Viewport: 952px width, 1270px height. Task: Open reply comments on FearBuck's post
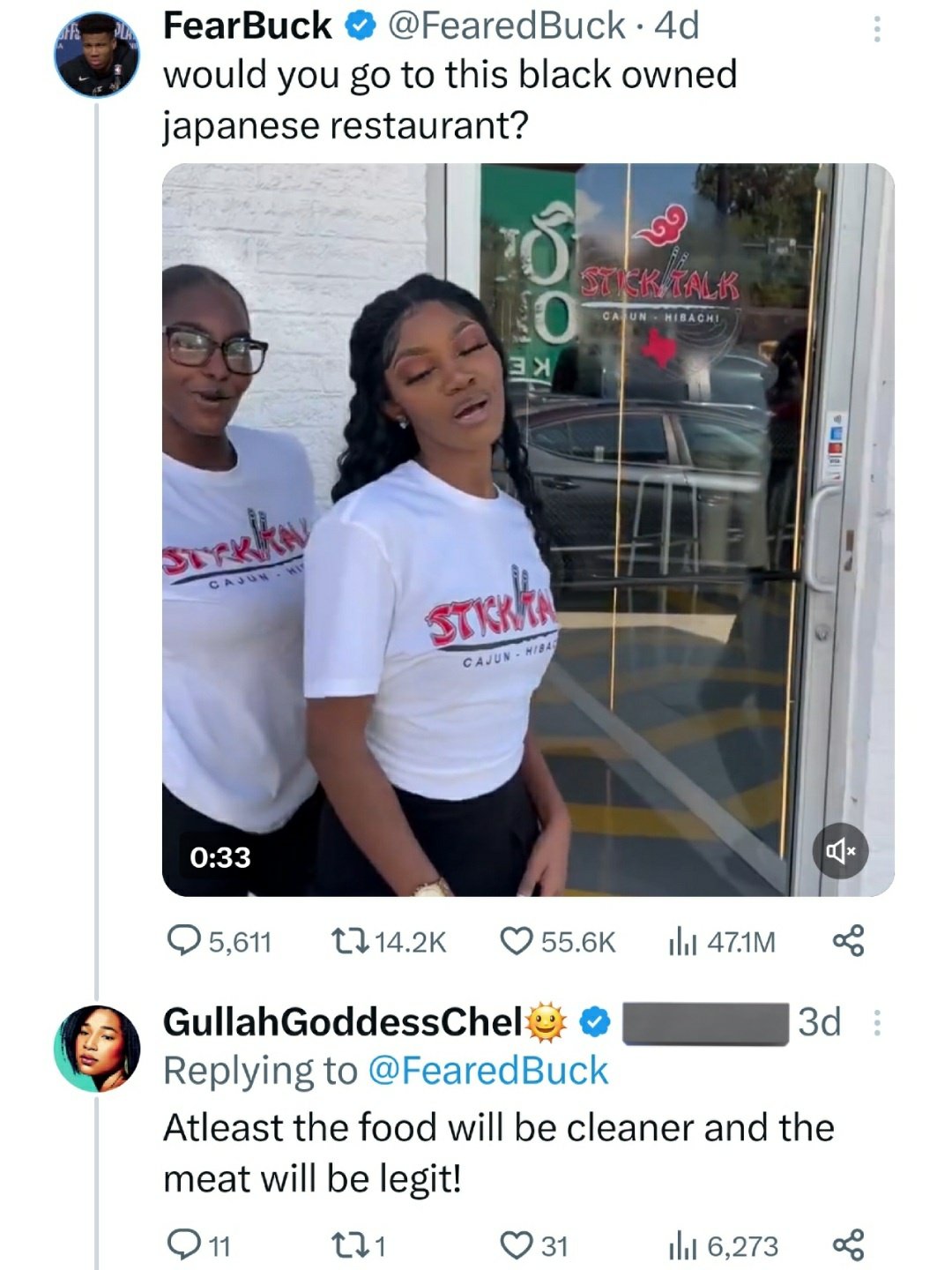(219, 942)
